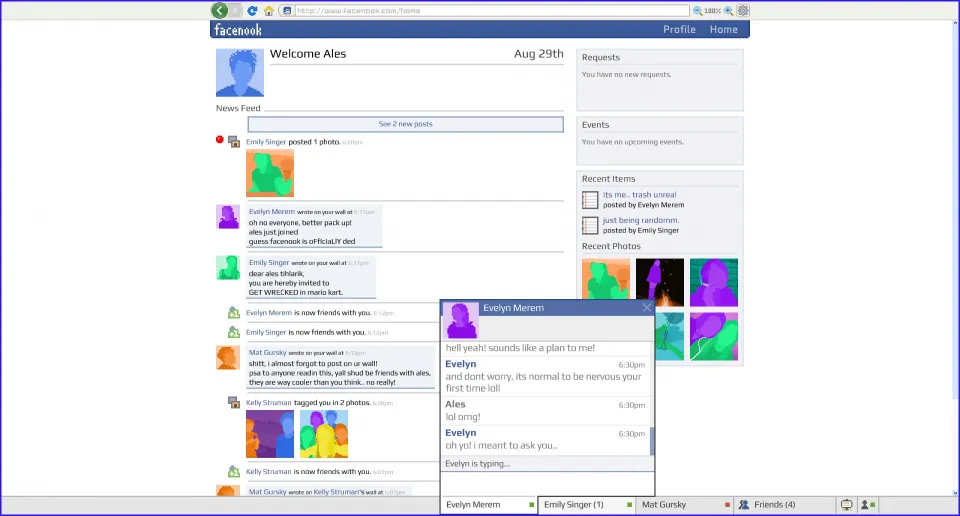Open first tagged photo, purple and orange
Image resolution: width=960 pixels, height=516 pixels.
click(x=269, y=434)
